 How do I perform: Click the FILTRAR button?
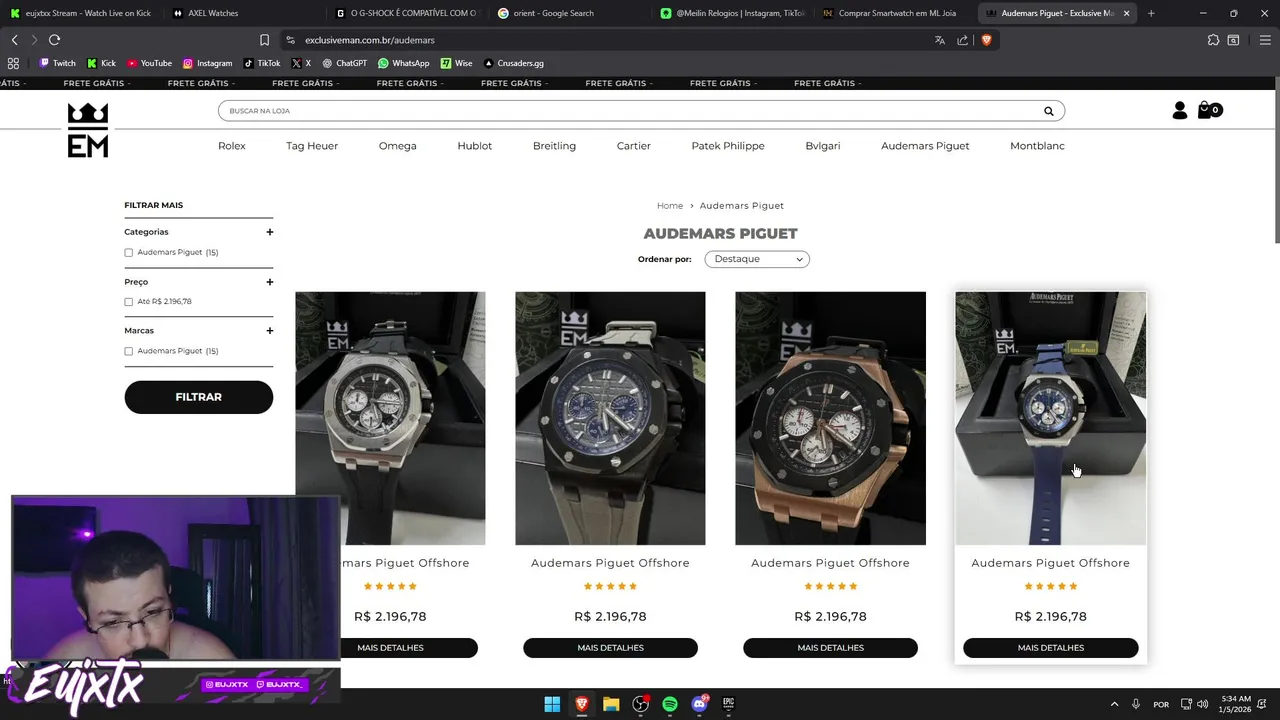tap(198, 397)
